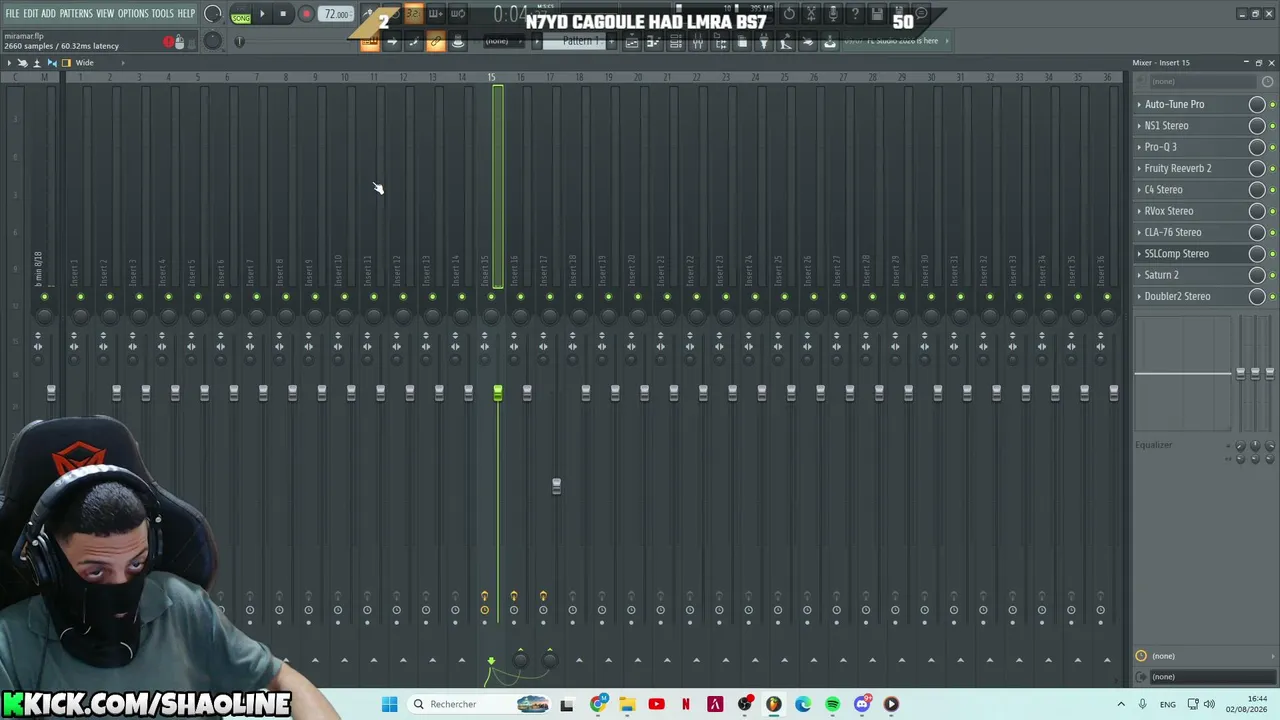Mute Insert 15 with its green light
The image size is (1280, 720).
coord(491,297)
